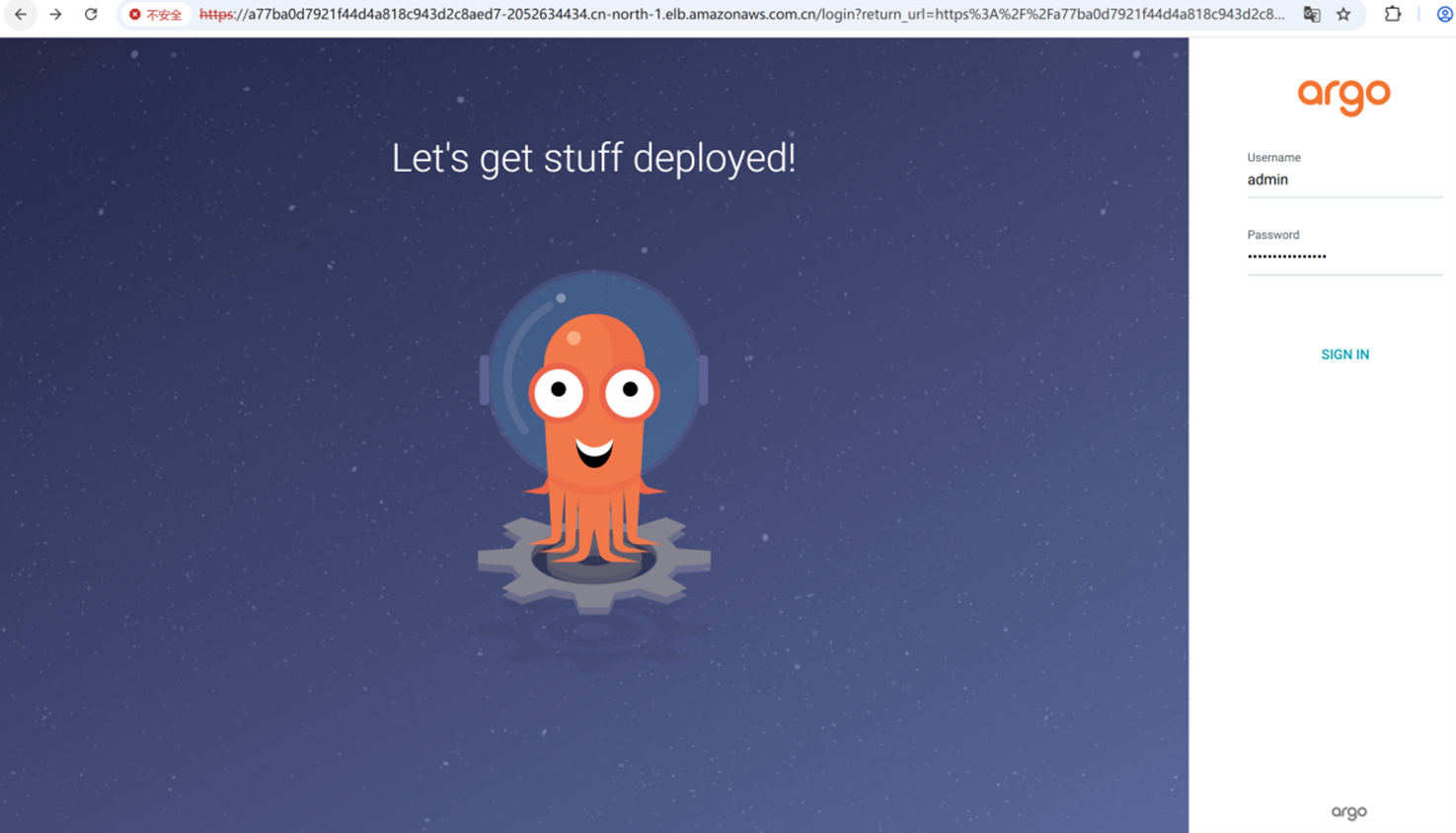
Task: Click the Username label text
Action: [x=1273, y=158]
